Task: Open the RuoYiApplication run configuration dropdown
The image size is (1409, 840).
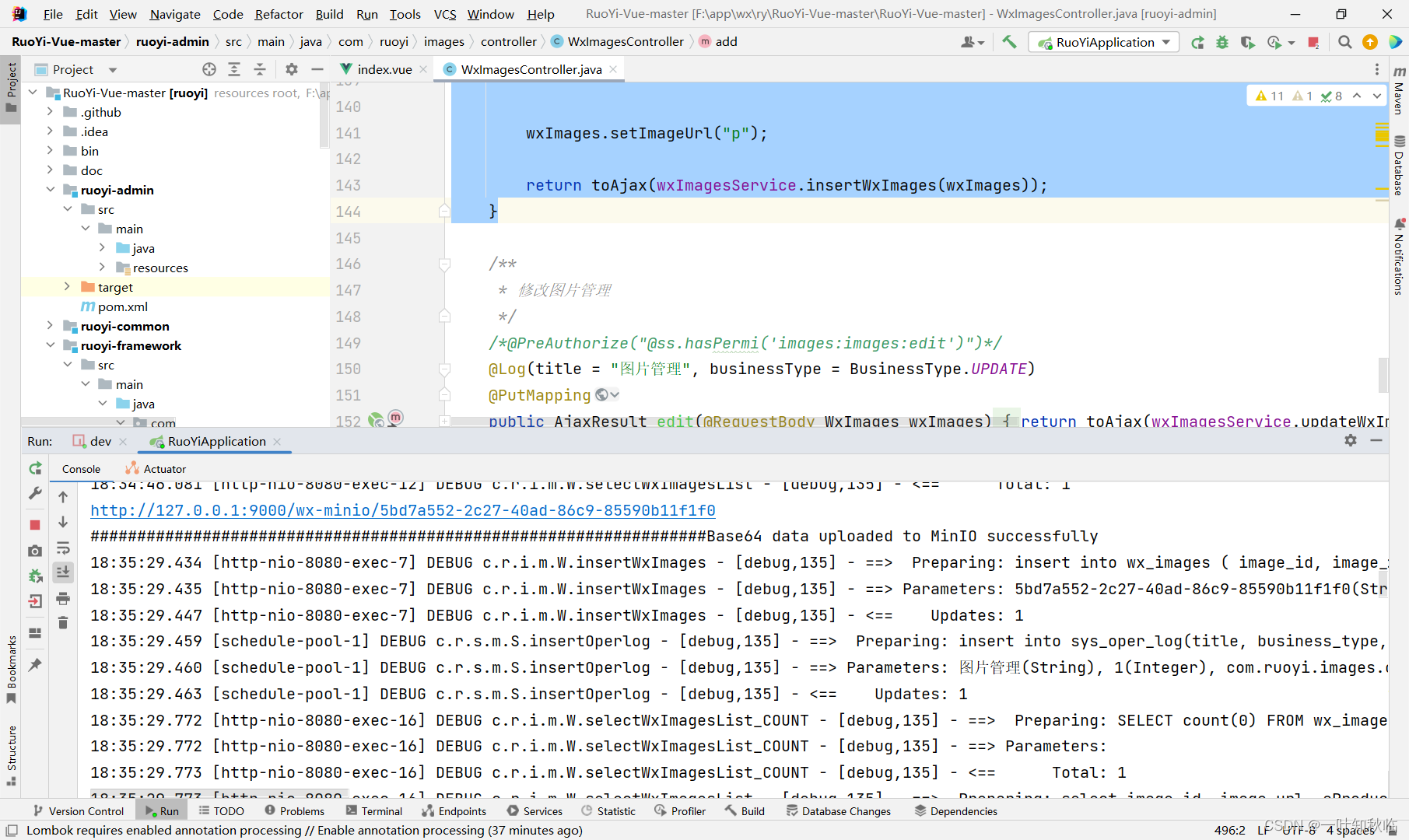Action: tap(1103, 42)
